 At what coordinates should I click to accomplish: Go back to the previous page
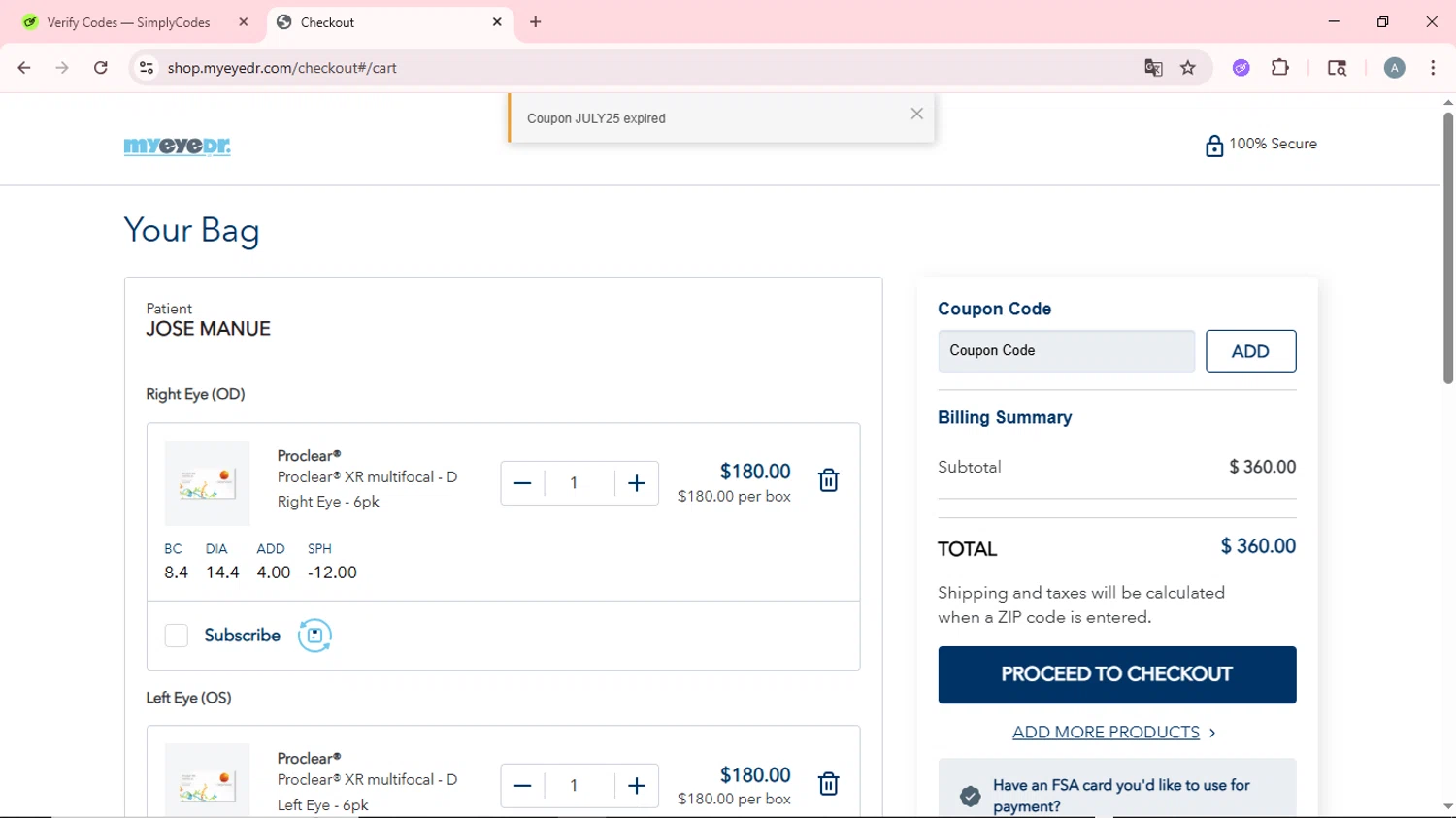click(24, 68)
